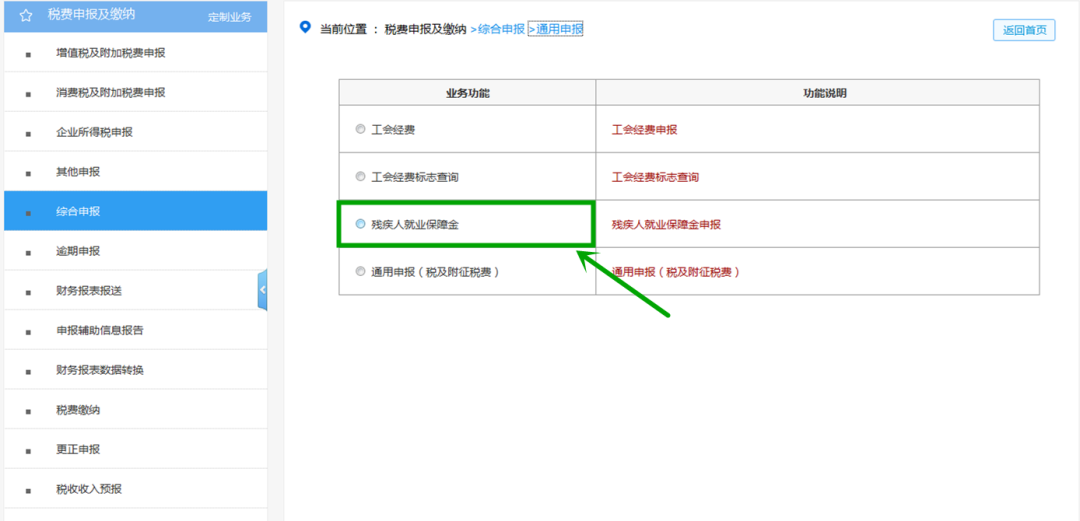Click the red 通用申报（税及附征税费）description link
Viewport: 1080px width, 521px height.
pos(676,272)
